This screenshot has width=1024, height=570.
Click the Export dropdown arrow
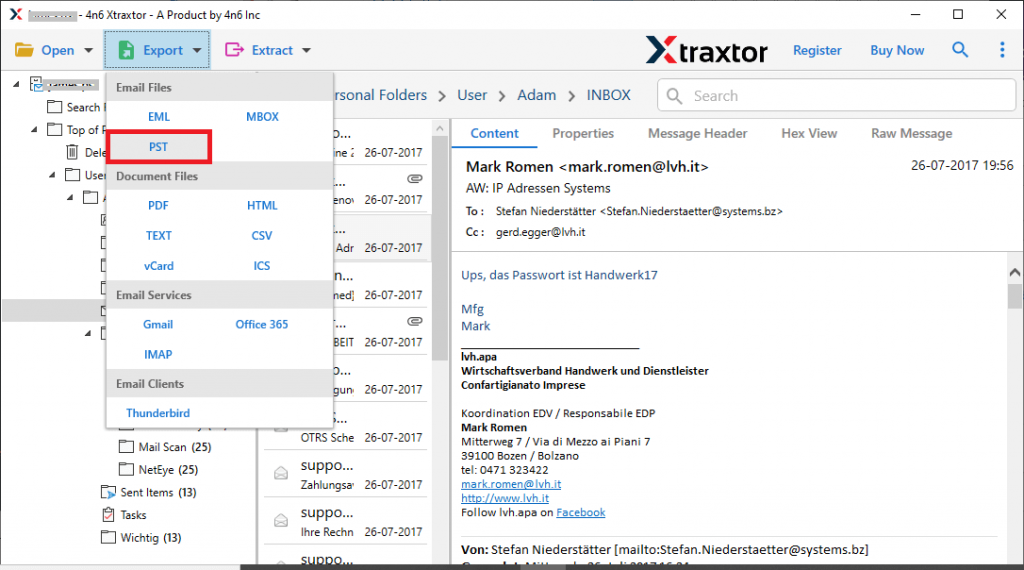point(197,50)
